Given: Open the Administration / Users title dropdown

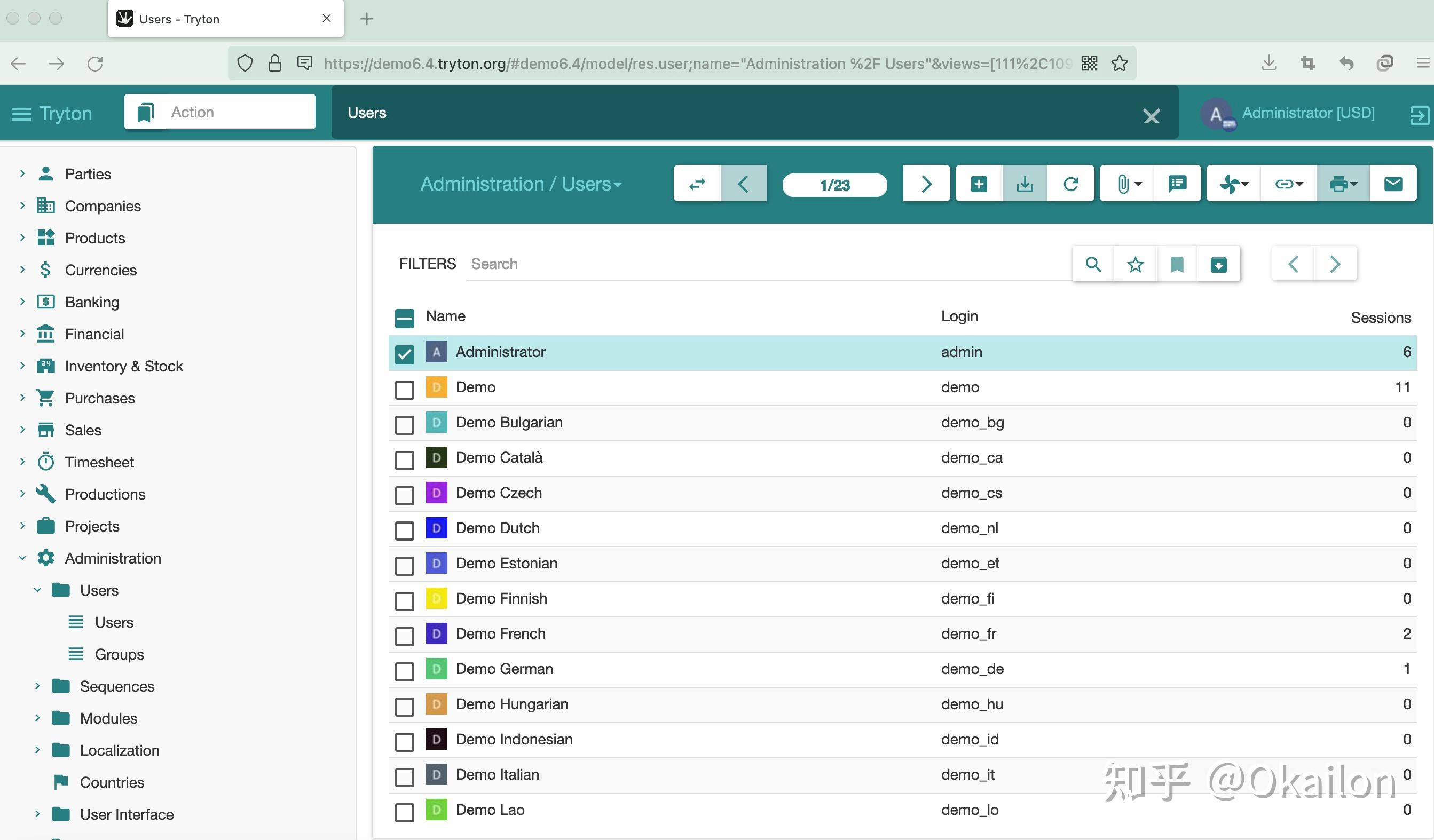Looking at the screenshot, I should tap(520, 184).
